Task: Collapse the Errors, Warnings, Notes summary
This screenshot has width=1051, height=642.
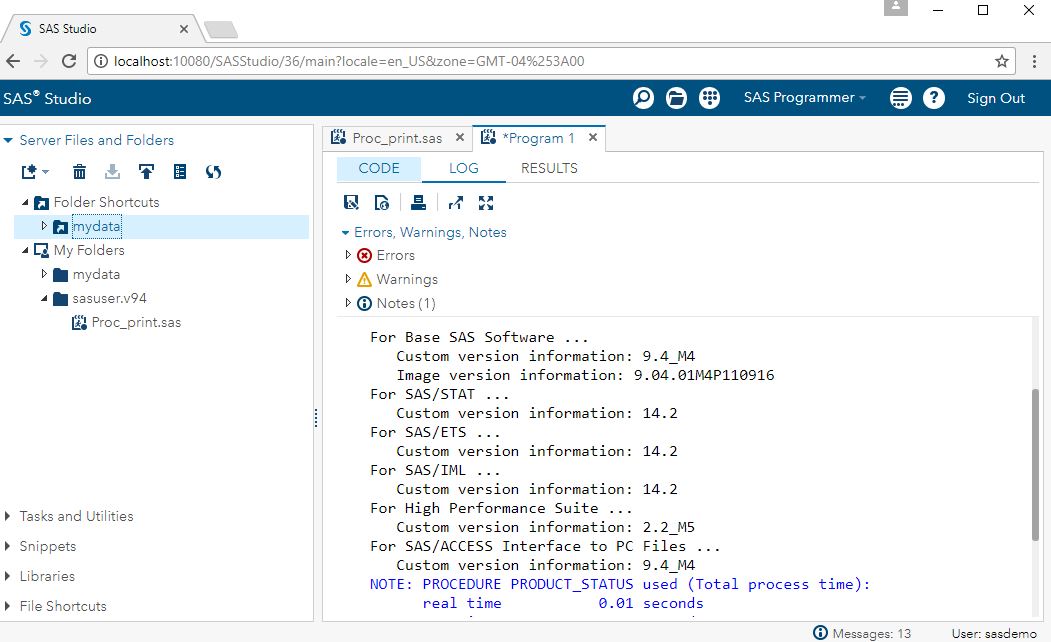Action: tap(345, 233)
